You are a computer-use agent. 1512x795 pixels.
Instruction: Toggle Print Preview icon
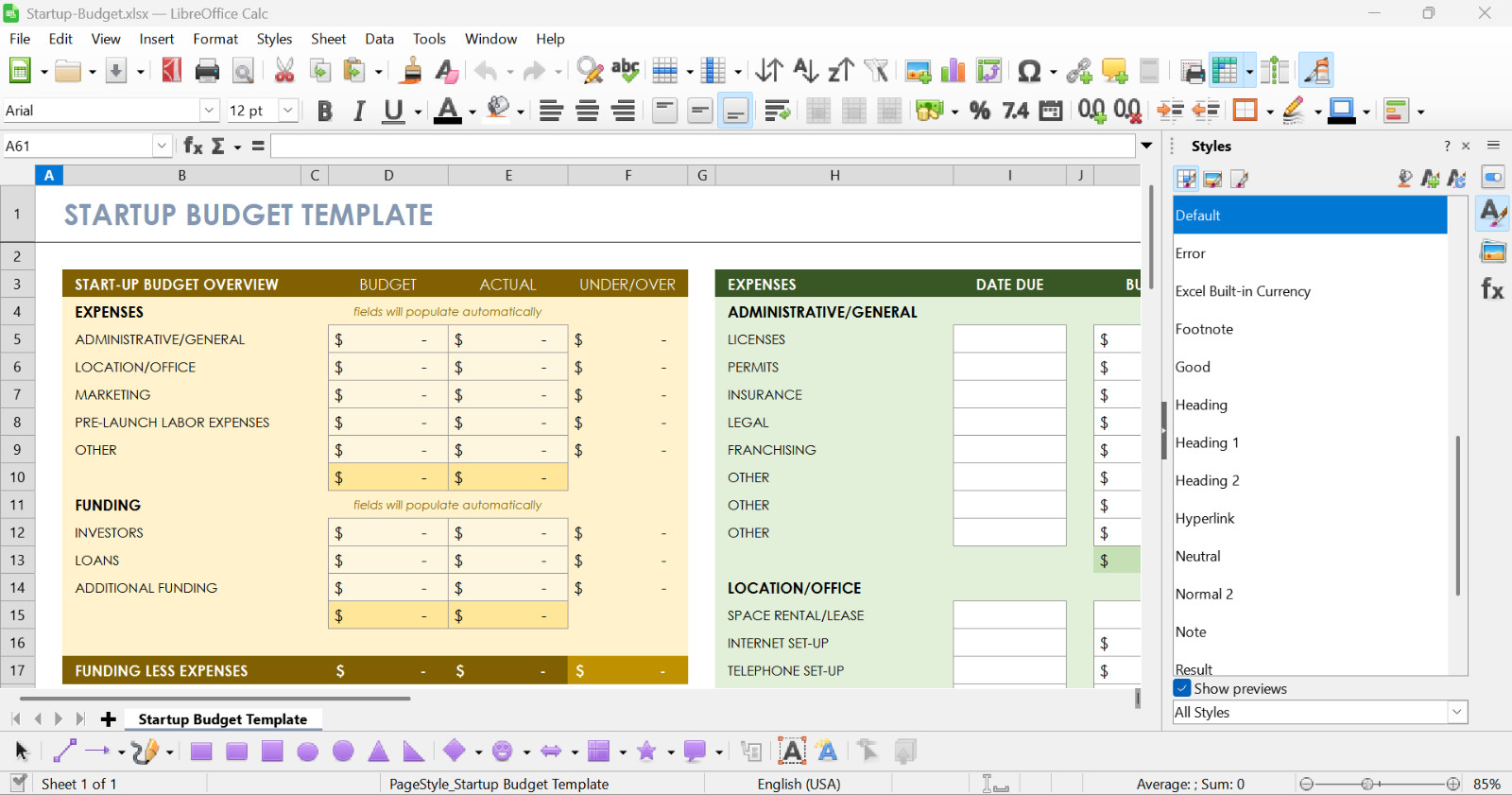pos(243,71)
